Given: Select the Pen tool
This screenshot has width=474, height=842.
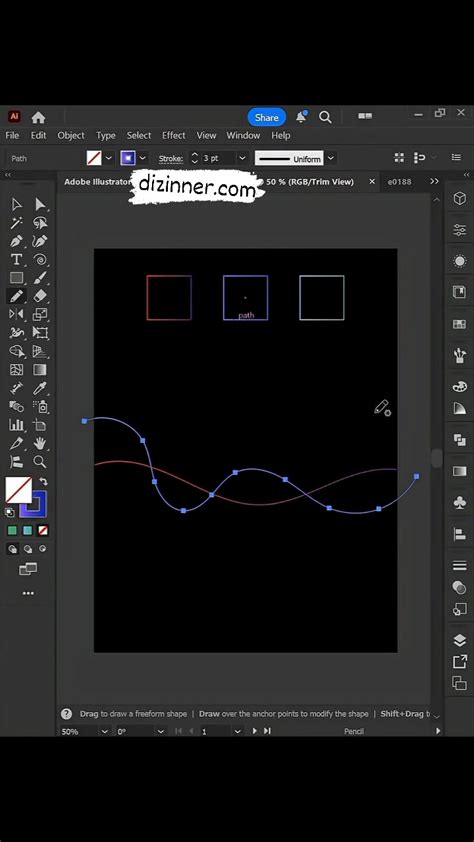Looking at the screenshot, I should pyautogui.click(x=17, y=241).
